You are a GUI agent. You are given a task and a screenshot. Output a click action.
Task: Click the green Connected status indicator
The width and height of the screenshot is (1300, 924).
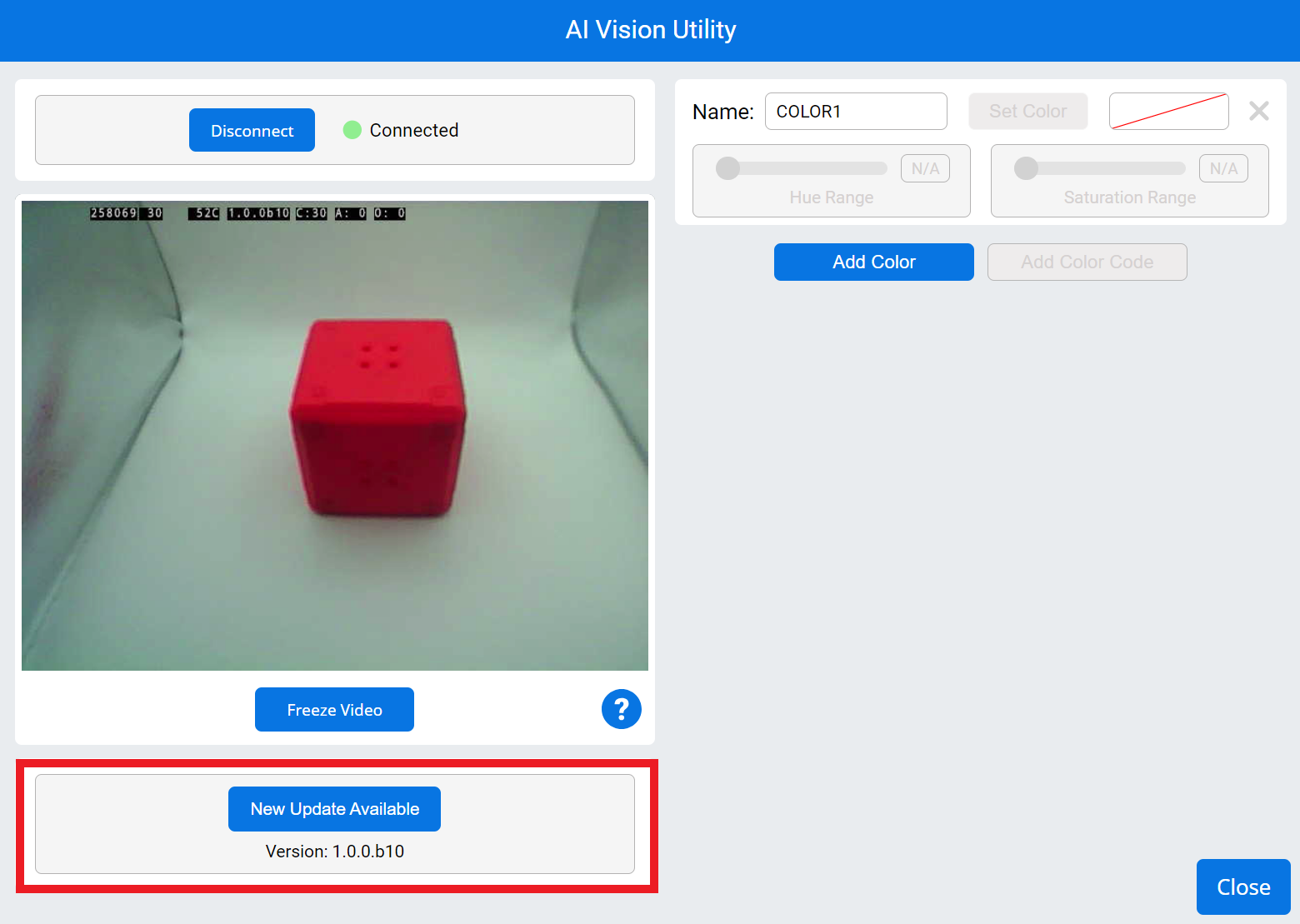(x=352, y=130)
